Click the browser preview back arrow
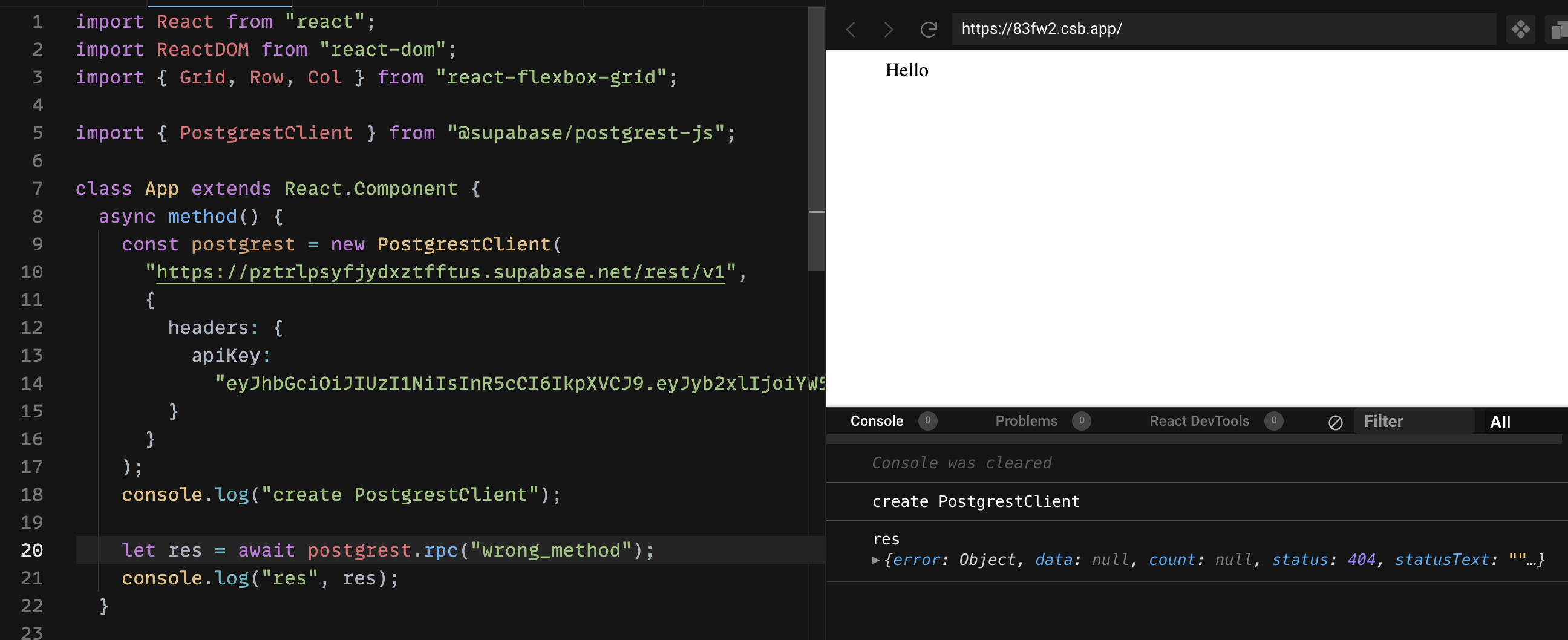This screenshot has width=1568, height=640. tap(851, 29)
